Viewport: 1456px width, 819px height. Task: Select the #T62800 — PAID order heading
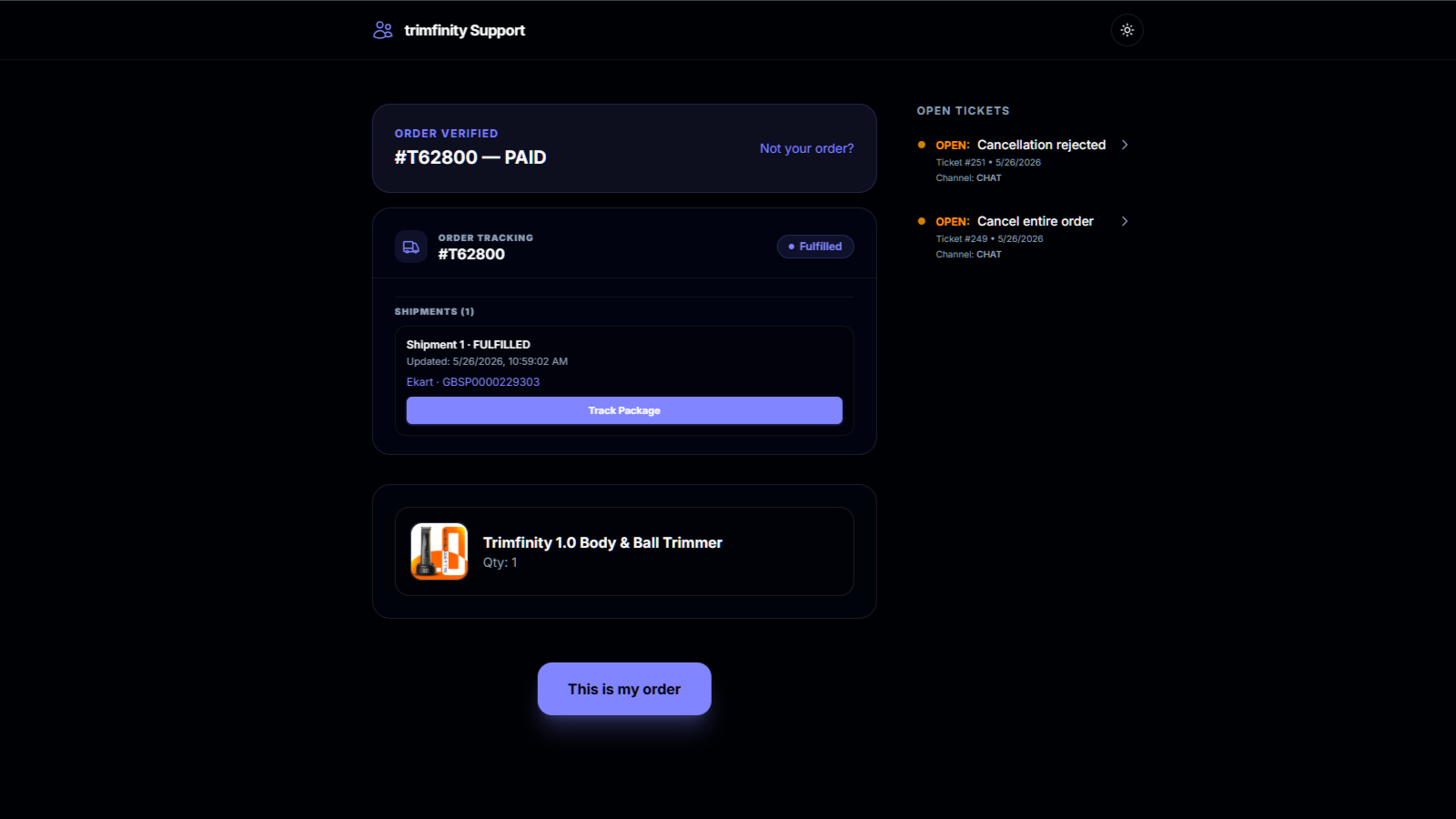tap(470, 157)
